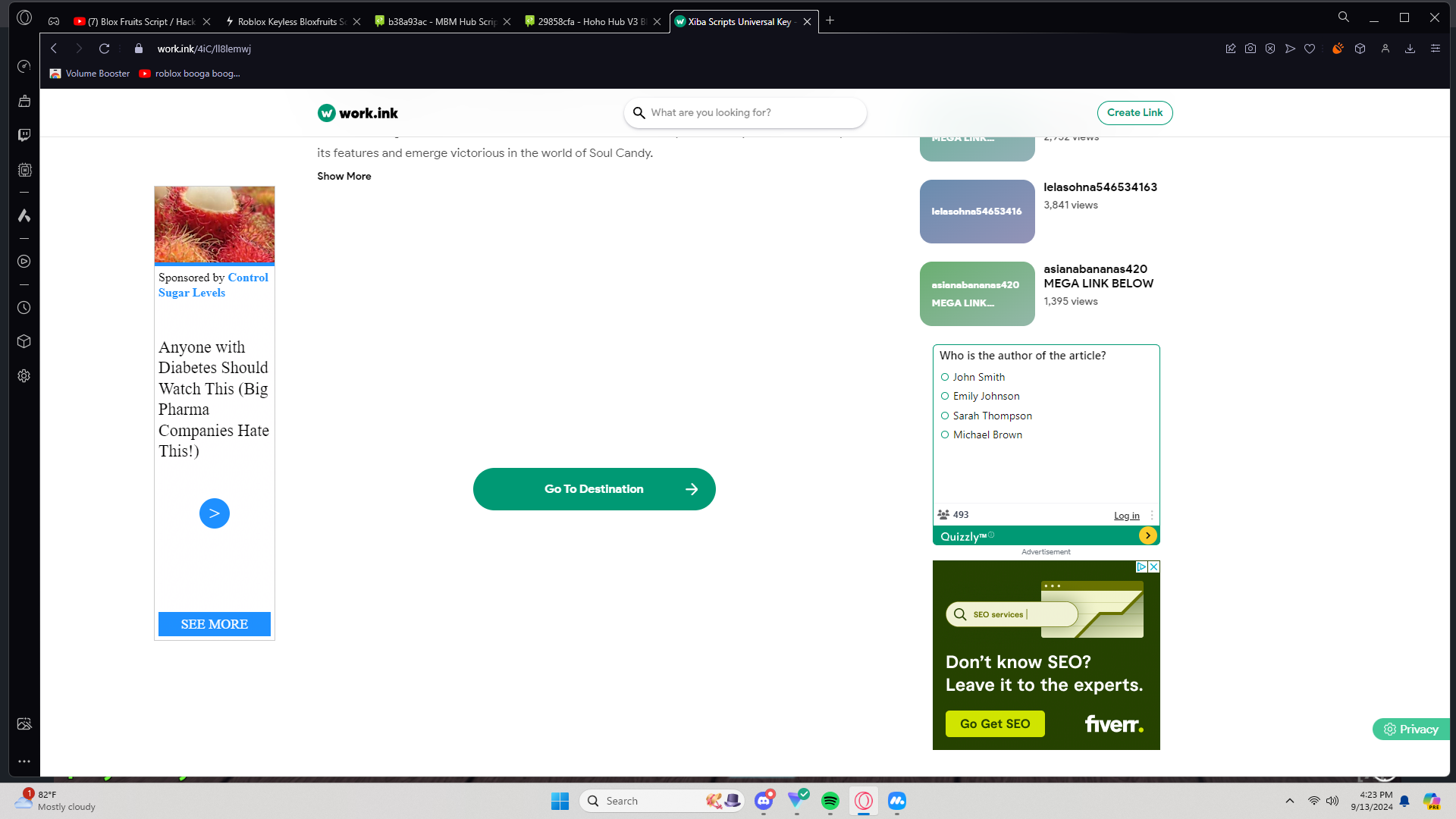Viewport: 1456px width, 819px height.
Task: Close the Fiverr ad with X icon
Action: [1154, 566]
